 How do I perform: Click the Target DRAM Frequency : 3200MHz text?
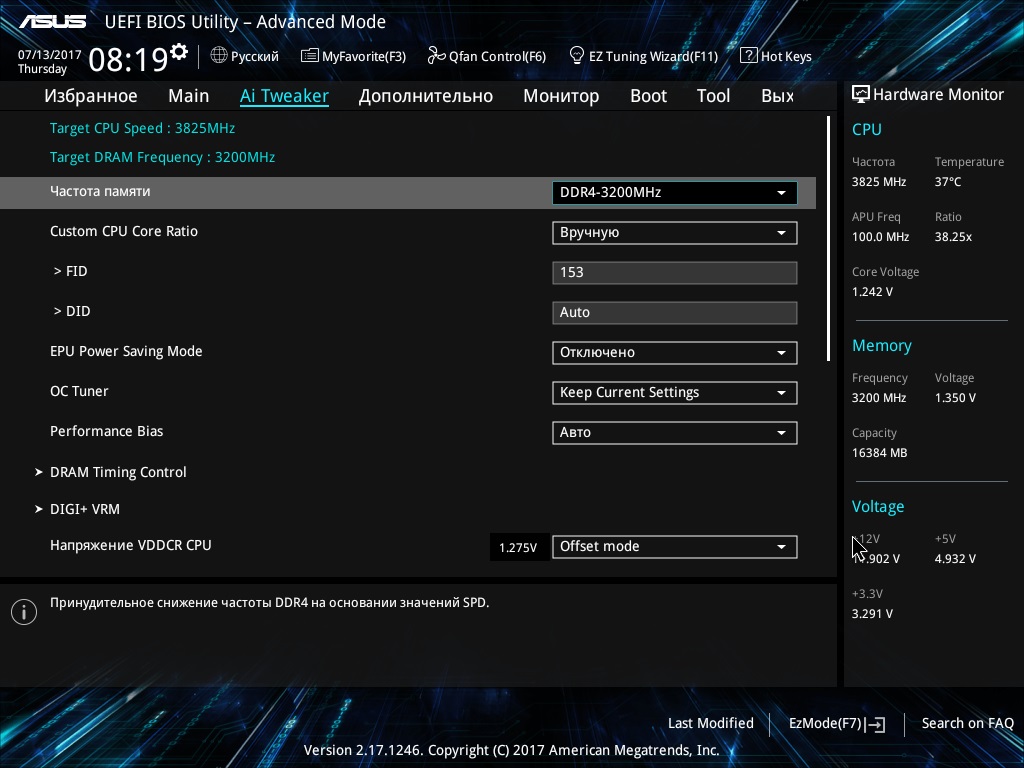163,157
